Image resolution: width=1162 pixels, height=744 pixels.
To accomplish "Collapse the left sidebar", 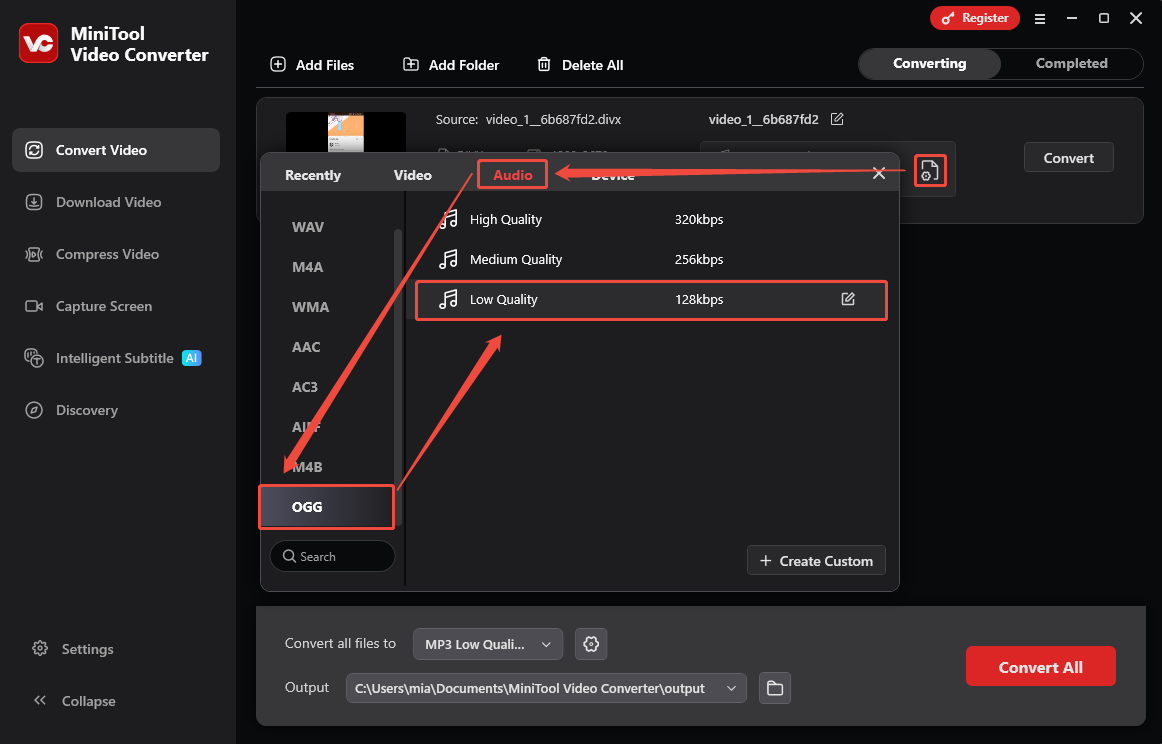I will pyautogui.click(x=86, y=701).
